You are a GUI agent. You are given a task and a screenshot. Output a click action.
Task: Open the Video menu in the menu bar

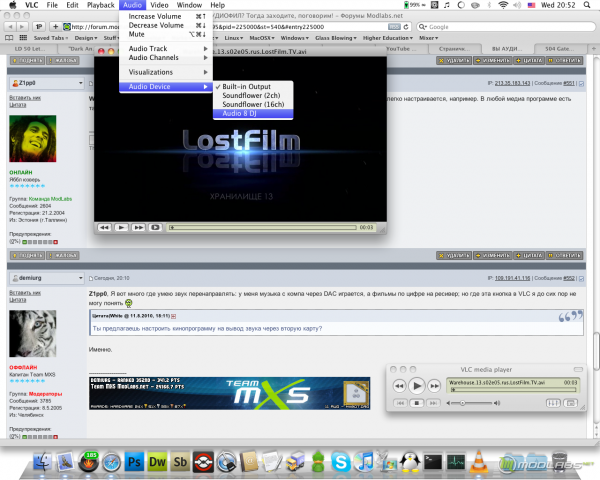click(159, 5)
